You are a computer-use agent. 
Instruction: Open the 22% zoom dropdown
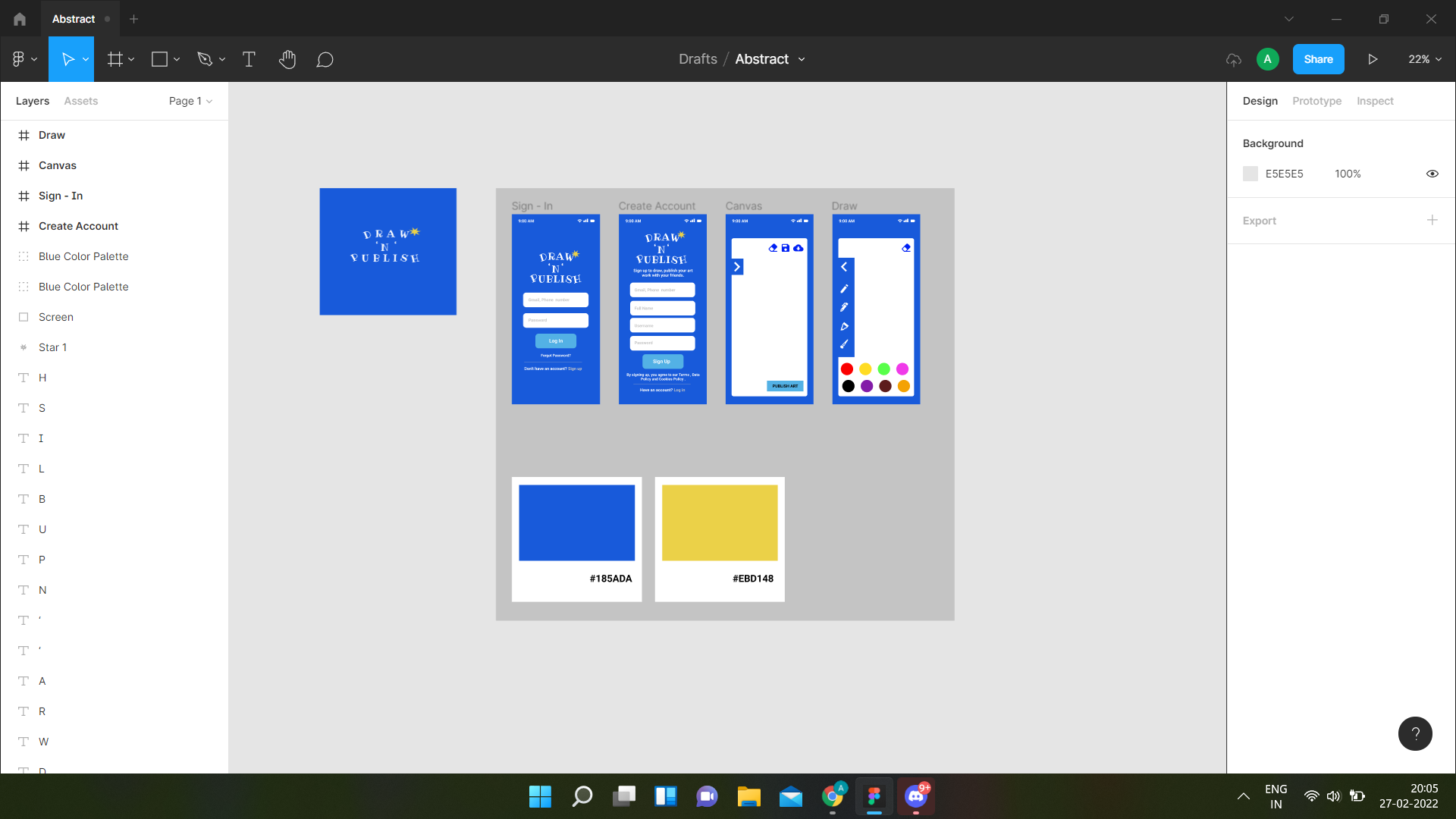tap(1424, 59)
